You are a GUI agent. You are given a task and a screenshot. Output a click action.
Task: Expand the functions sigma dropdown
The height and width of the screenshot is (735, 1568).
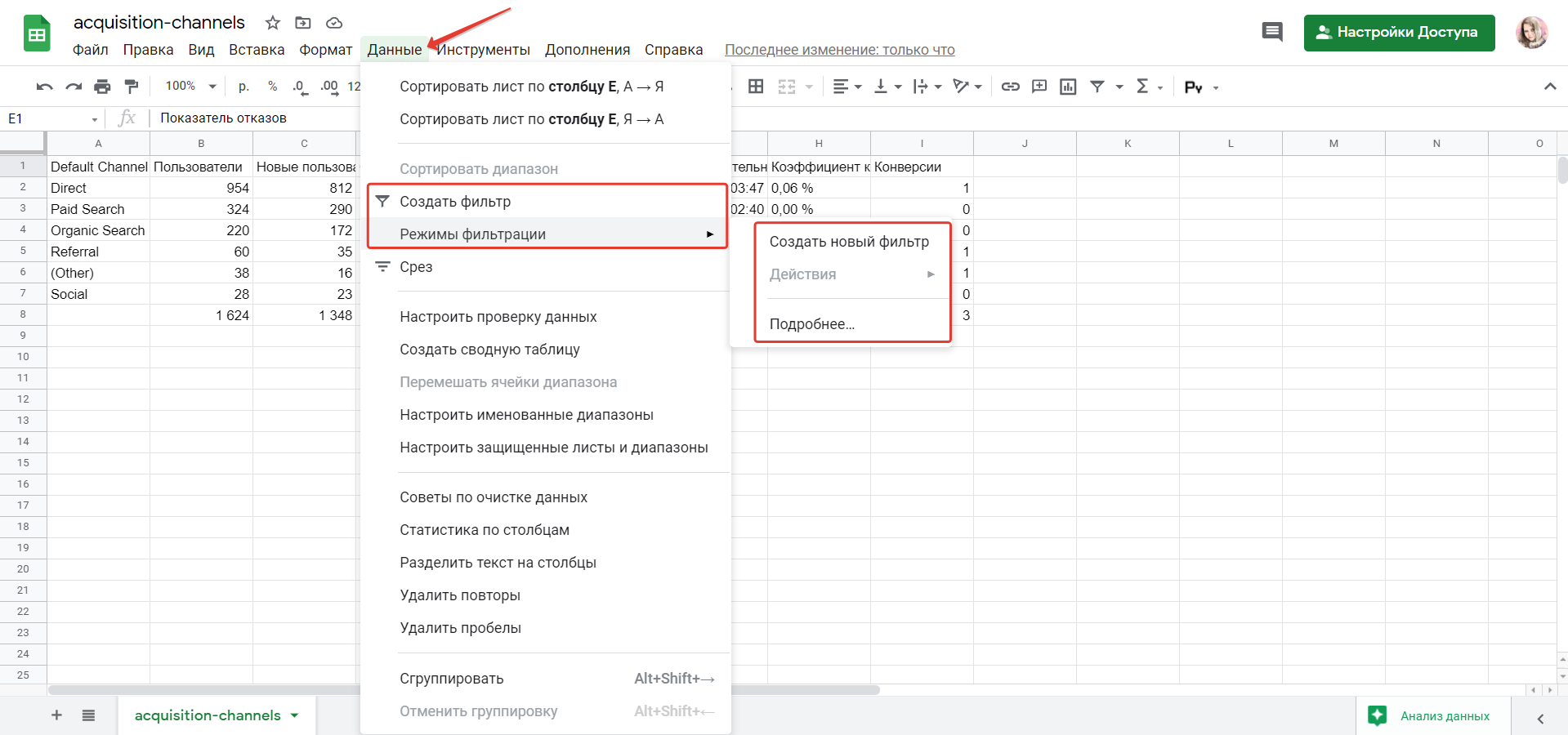point(1149,87)
